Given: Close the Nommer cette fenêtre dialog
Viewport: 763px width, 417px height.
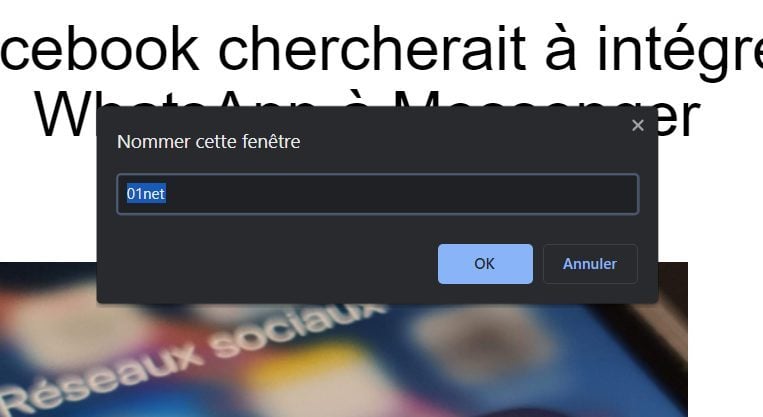Looking at the screenshot, I should [637, 126].
